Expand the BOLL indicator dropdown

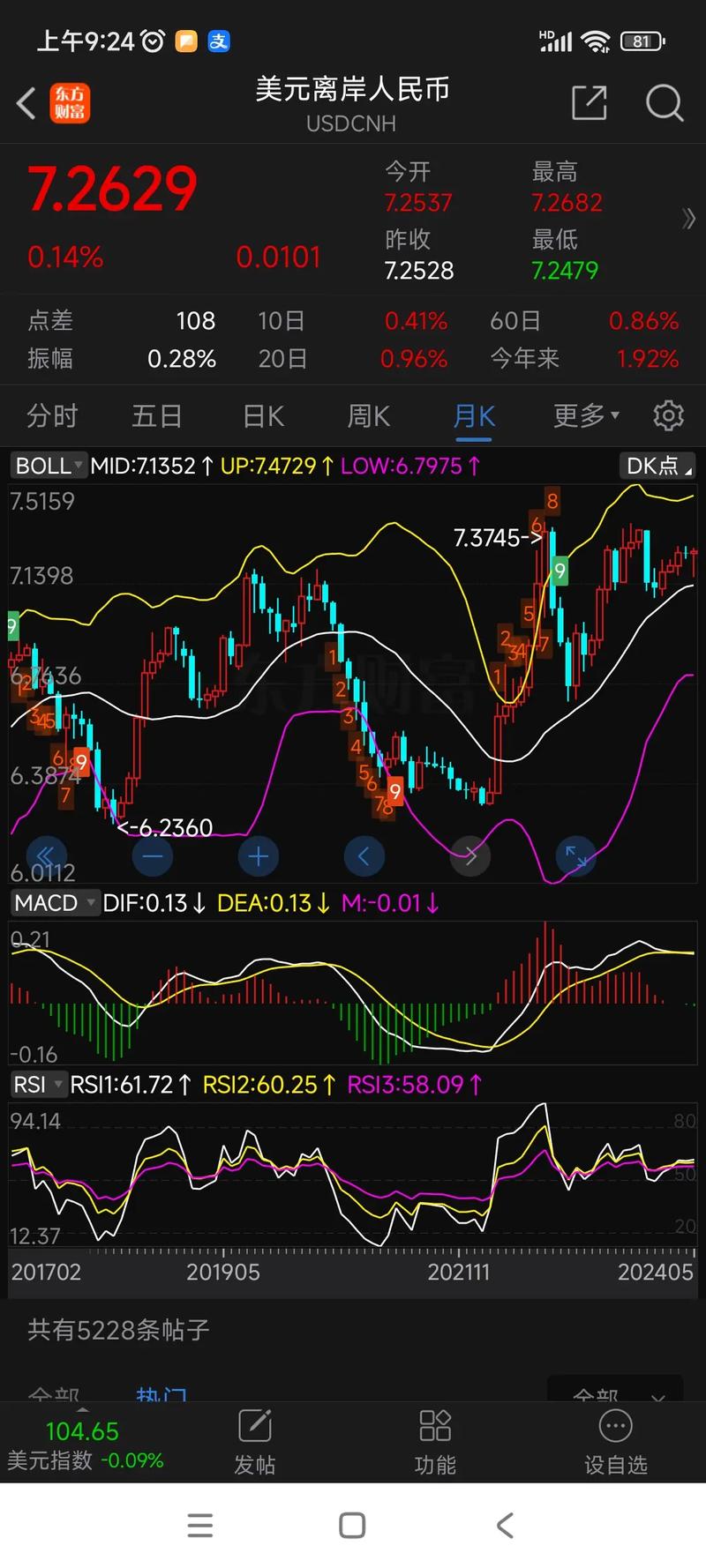(49, 466)
